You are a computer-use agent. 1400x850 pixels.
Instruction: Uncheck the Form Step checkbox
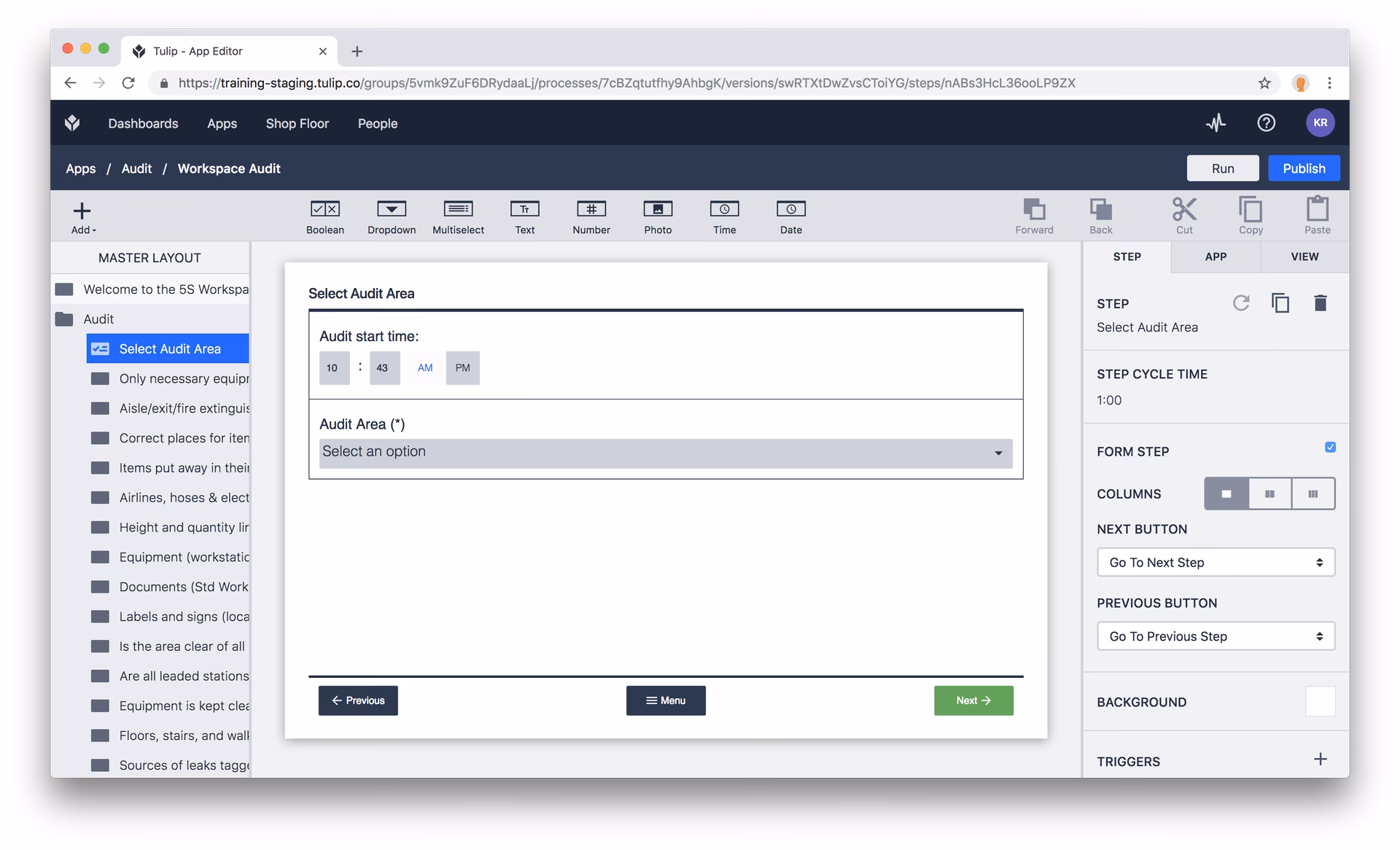coord(1330,448)
